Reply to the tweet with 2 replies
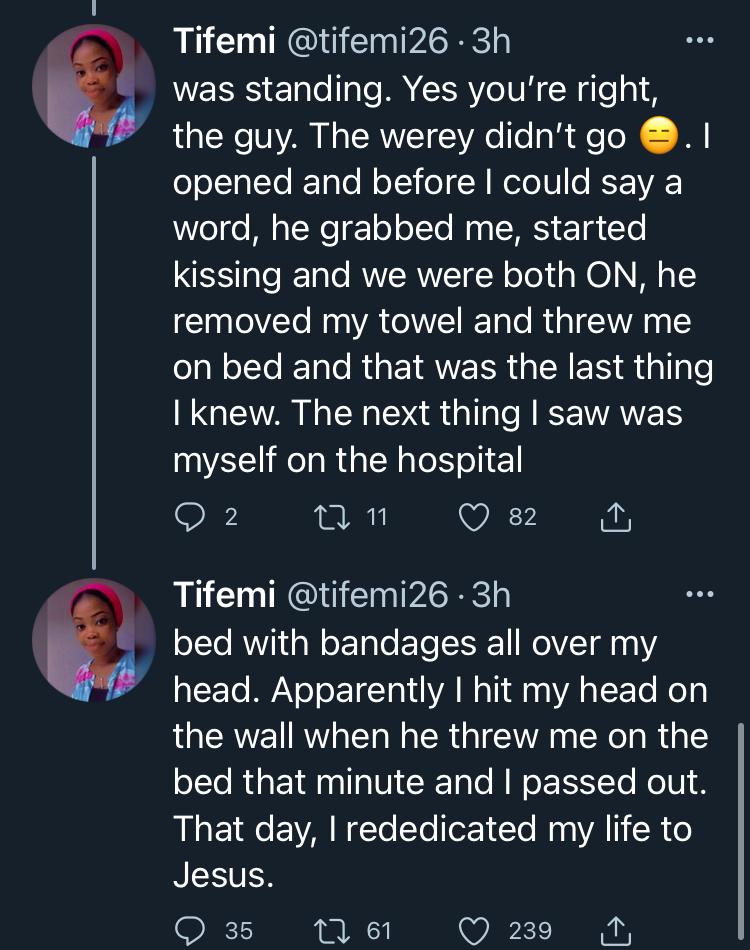The width and height of the screenshot is (750, 950). tap(190, 516)
